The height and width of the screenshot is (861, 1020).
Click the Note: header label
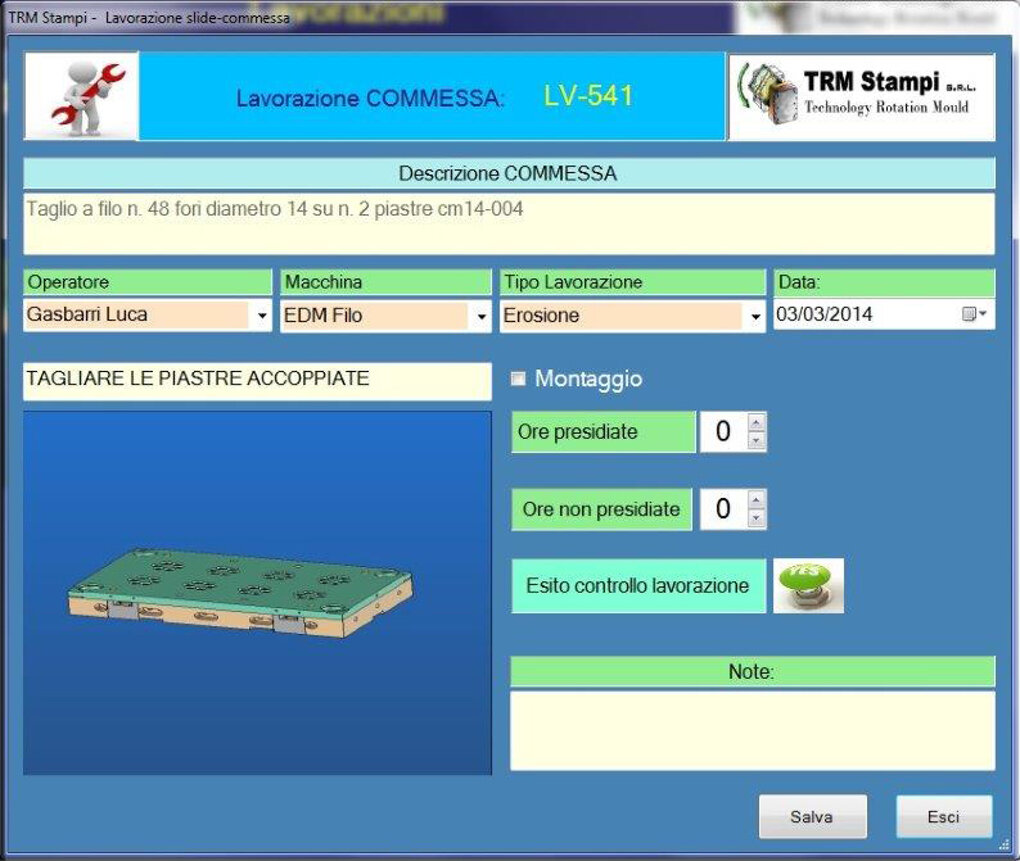753,672
